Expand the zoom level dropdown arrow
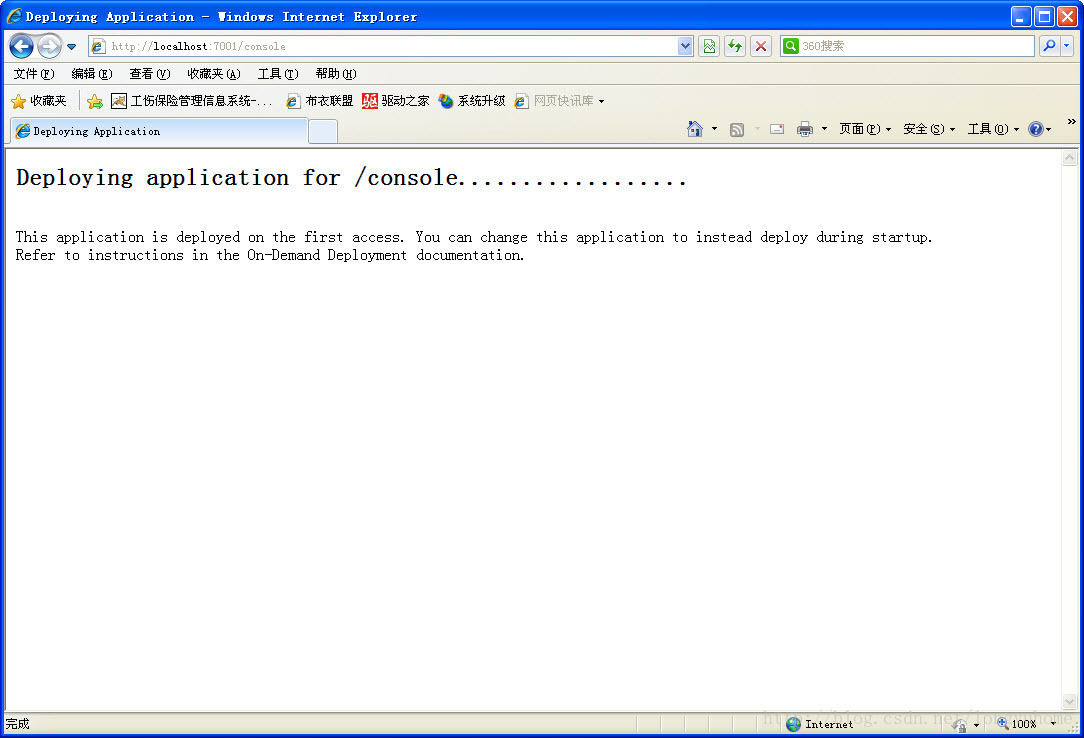Viewport: 1084px width, 738px height. click(1053, 724)
